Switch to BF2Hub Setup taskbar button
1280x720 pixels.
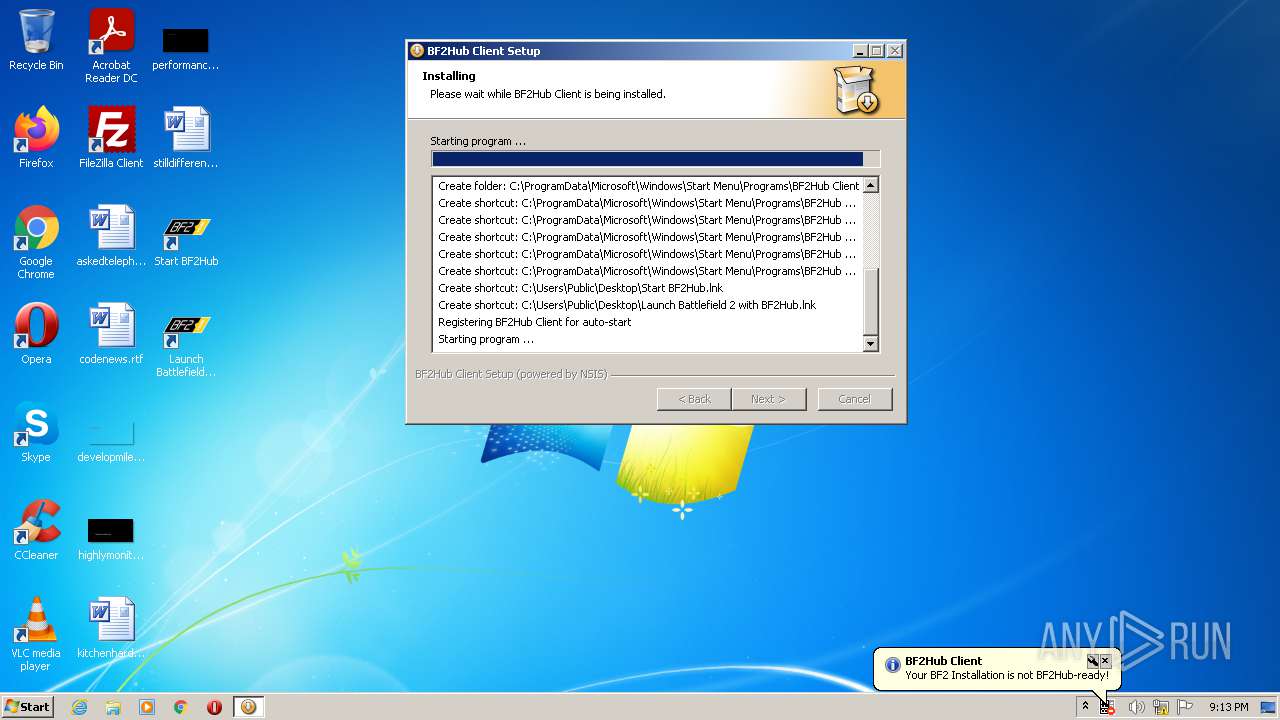tap(248, 707)
